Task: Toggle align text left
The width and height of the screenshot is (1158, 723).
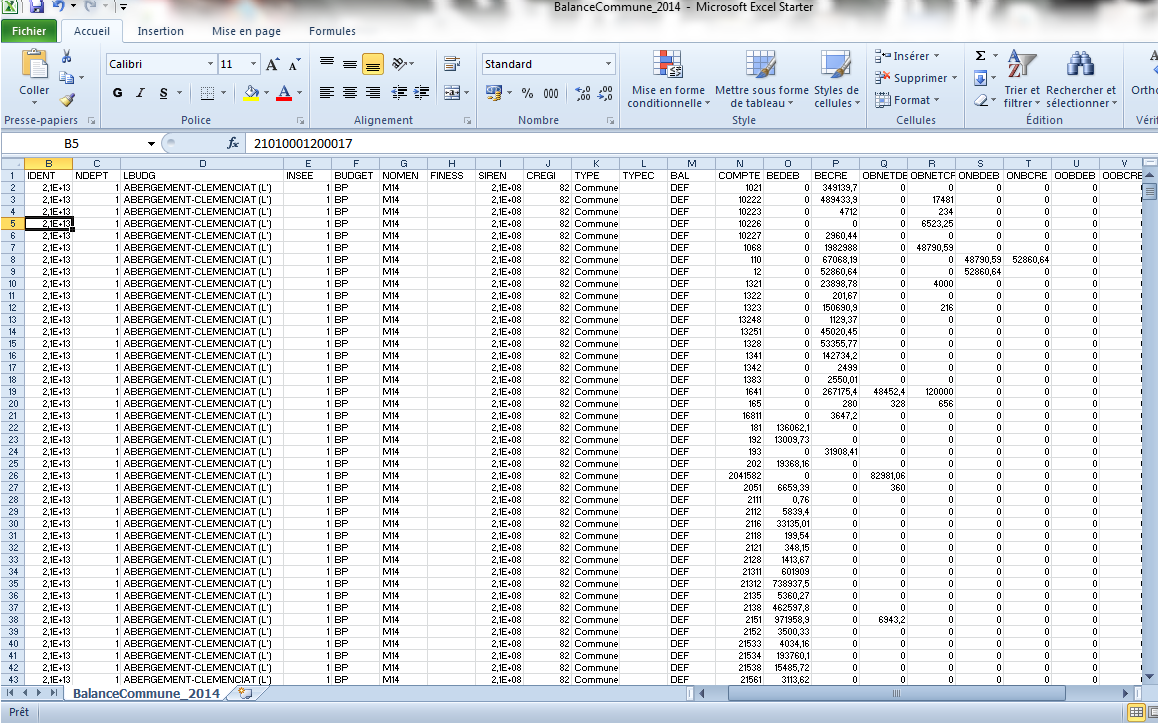Action: [326, 93]
